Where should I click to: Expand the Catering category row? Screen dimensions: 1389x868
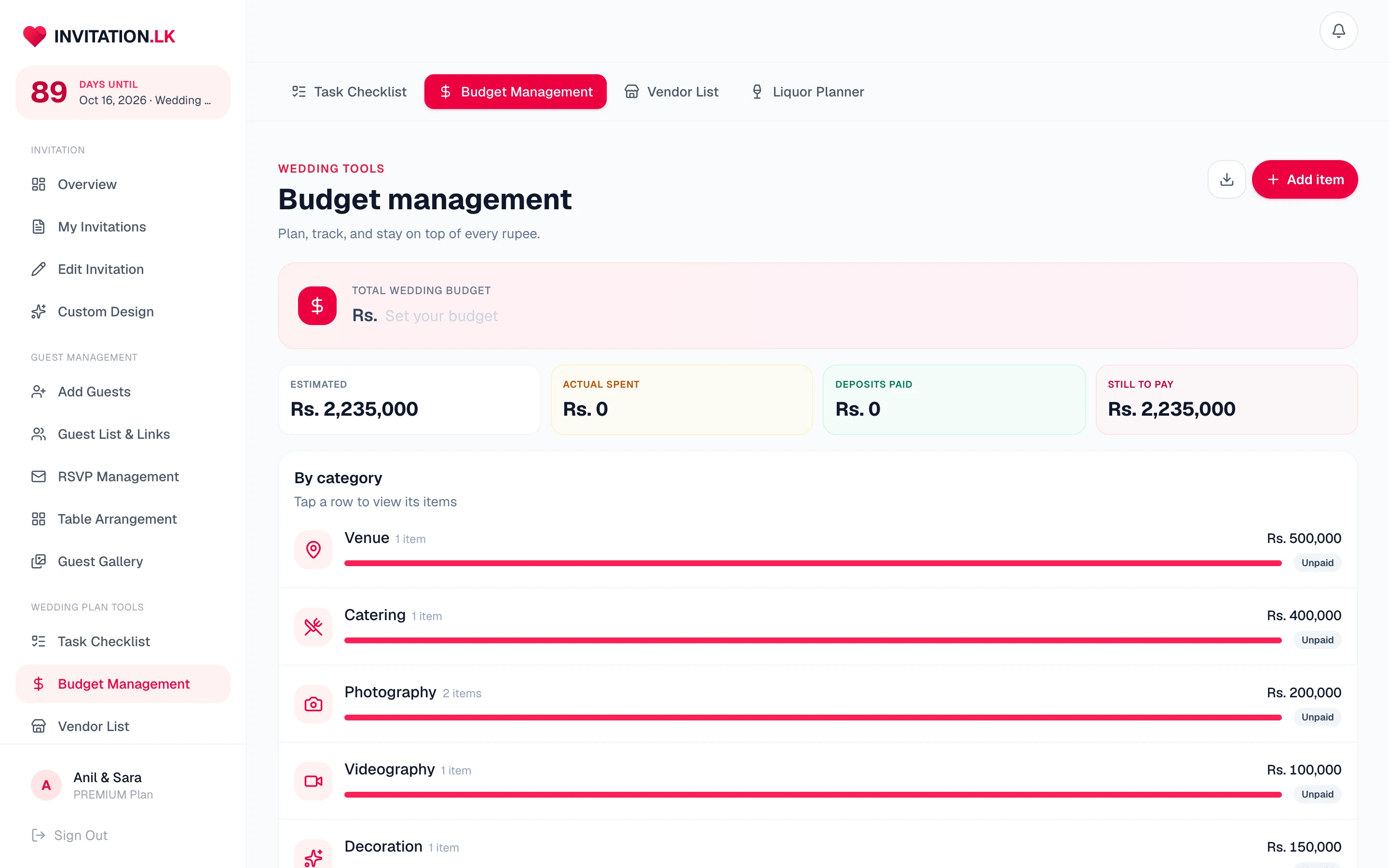click(x=817, y=626)
